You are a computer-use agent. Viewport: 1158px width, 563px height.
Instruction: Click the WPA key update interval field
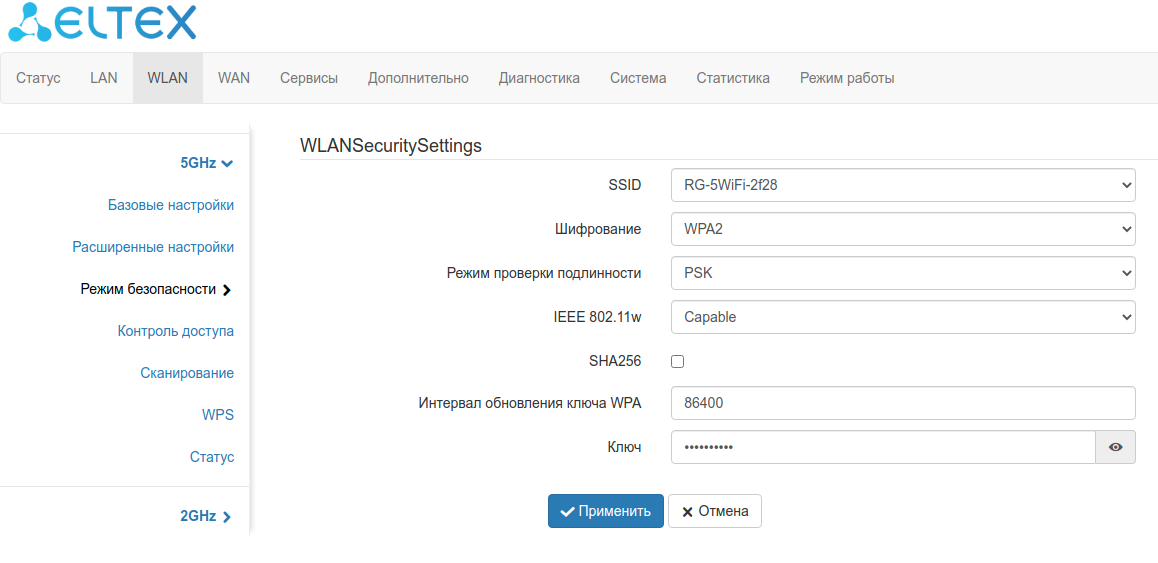902,403
